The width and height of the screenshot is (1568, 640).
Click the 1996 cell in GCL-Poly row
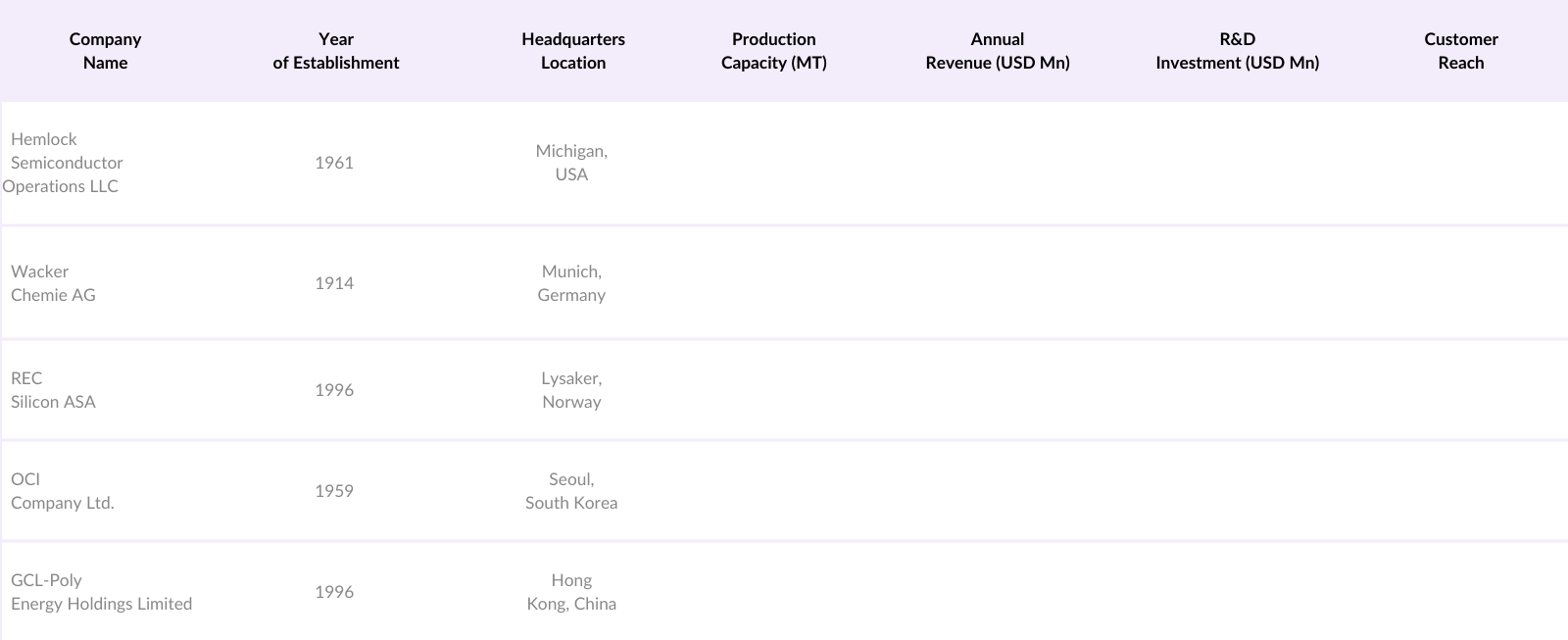[x=334, y=592]
